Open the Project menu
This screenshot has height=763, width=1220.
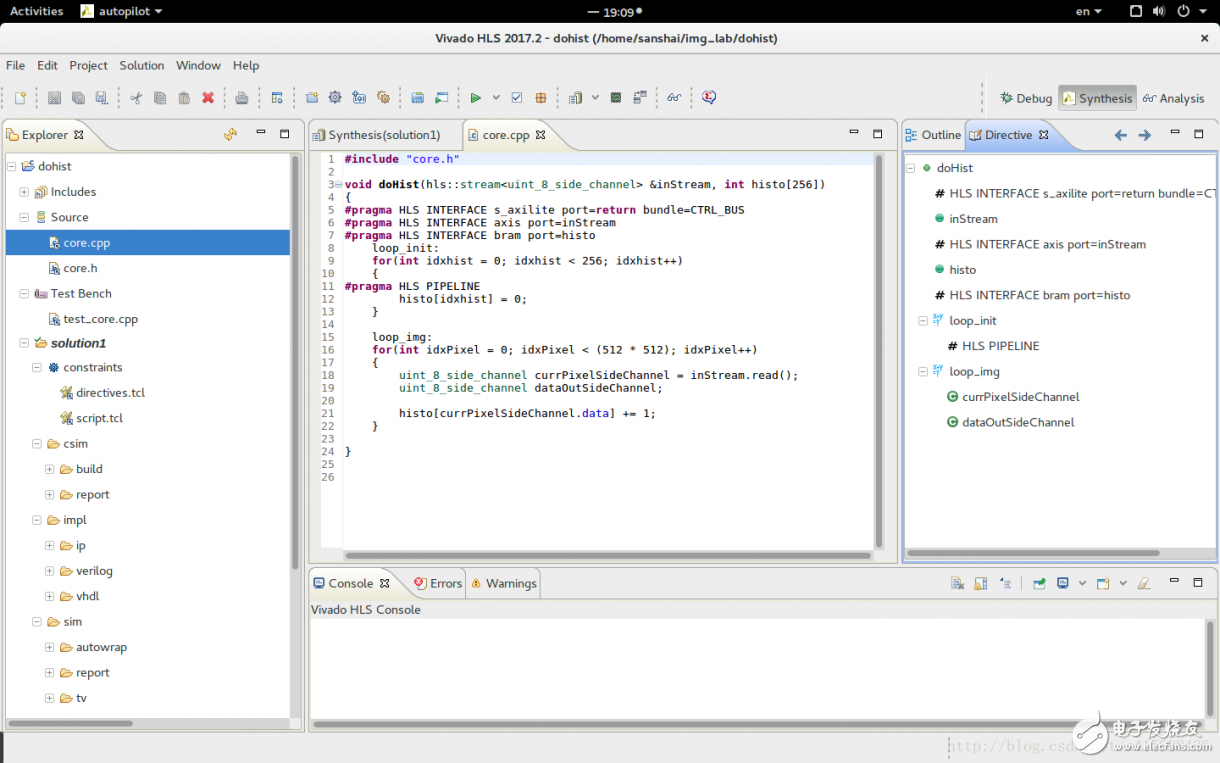pos(88,65)
